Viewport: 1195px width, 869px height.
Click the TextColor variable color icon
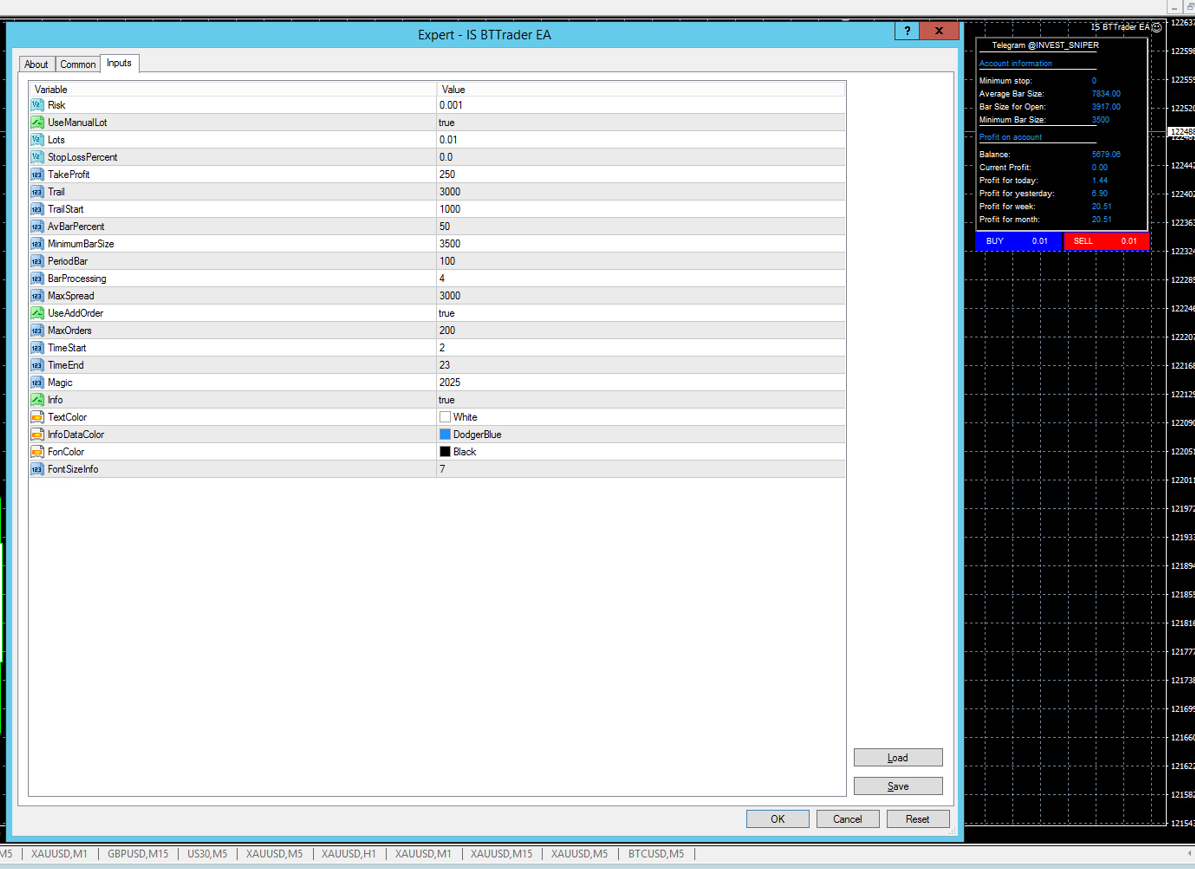pyautogui.click(x=37, y=417)
